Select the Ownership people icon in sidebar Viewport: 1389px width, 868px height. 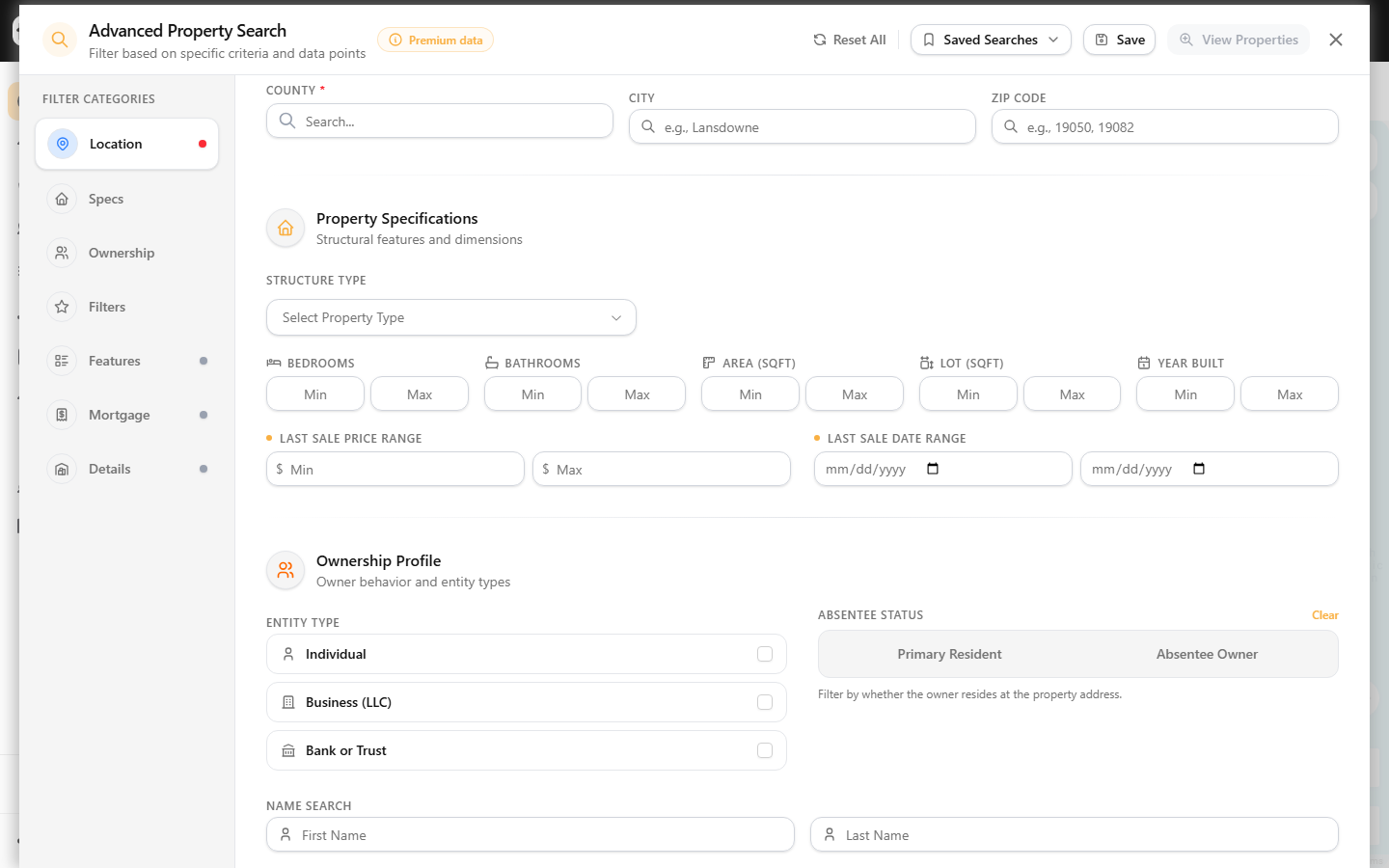pos(62,253)
